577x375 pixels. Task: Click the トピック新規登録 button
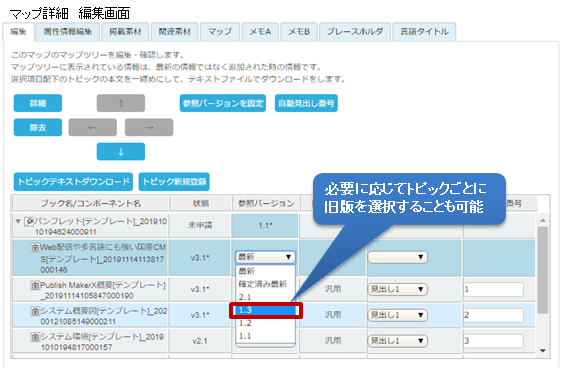174,182
